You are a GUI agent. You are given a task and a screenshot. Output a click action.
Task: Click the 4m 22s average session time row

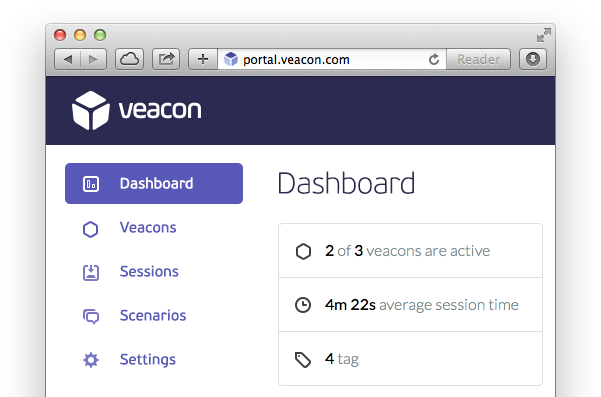pyautogui.click(x=410, y=305)
